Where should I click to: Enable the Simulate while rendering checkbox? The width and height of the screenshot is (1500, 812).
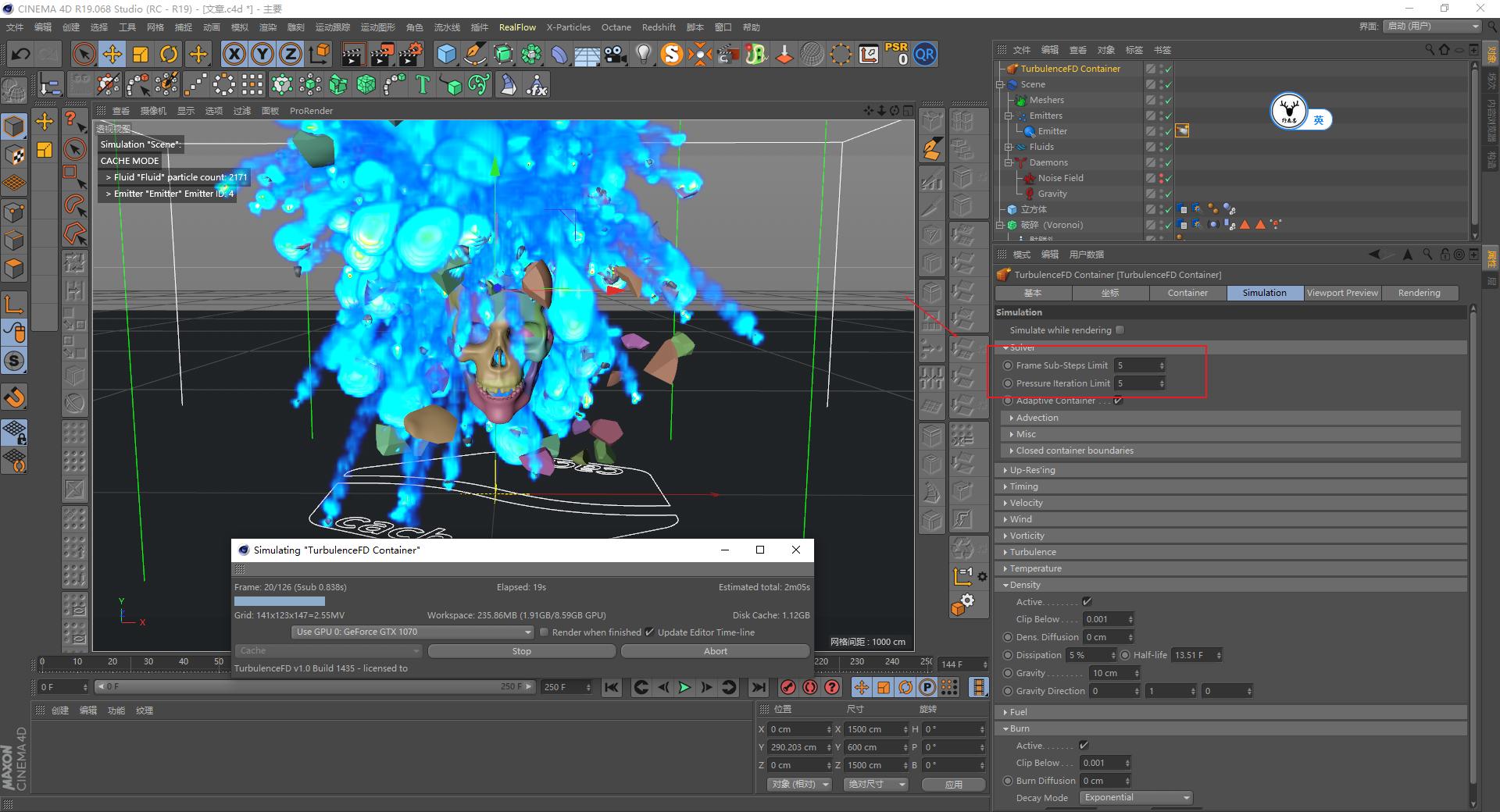[1120, 329]
